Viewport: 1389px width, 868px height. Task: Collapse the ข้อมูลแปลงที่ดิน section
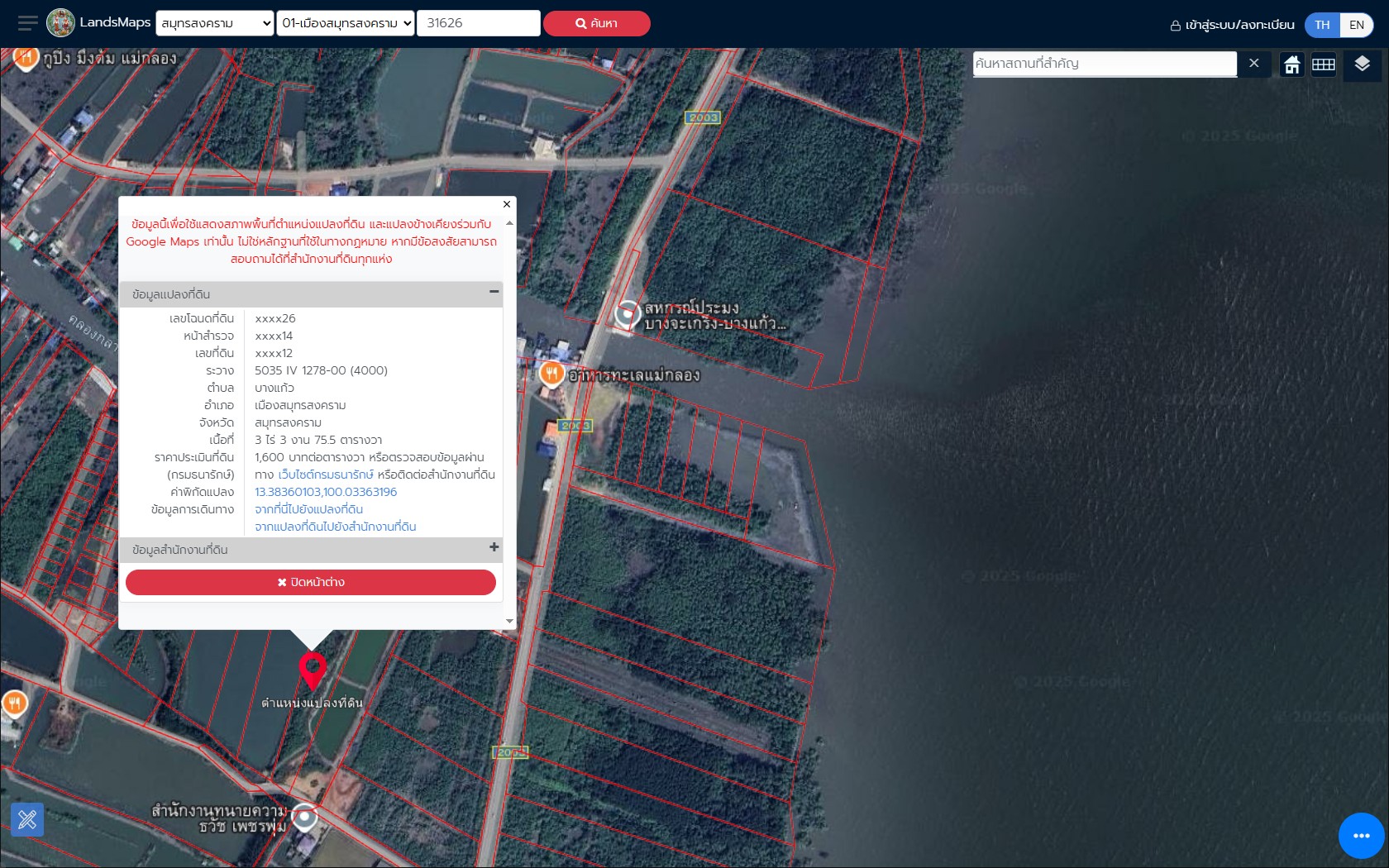494,292
